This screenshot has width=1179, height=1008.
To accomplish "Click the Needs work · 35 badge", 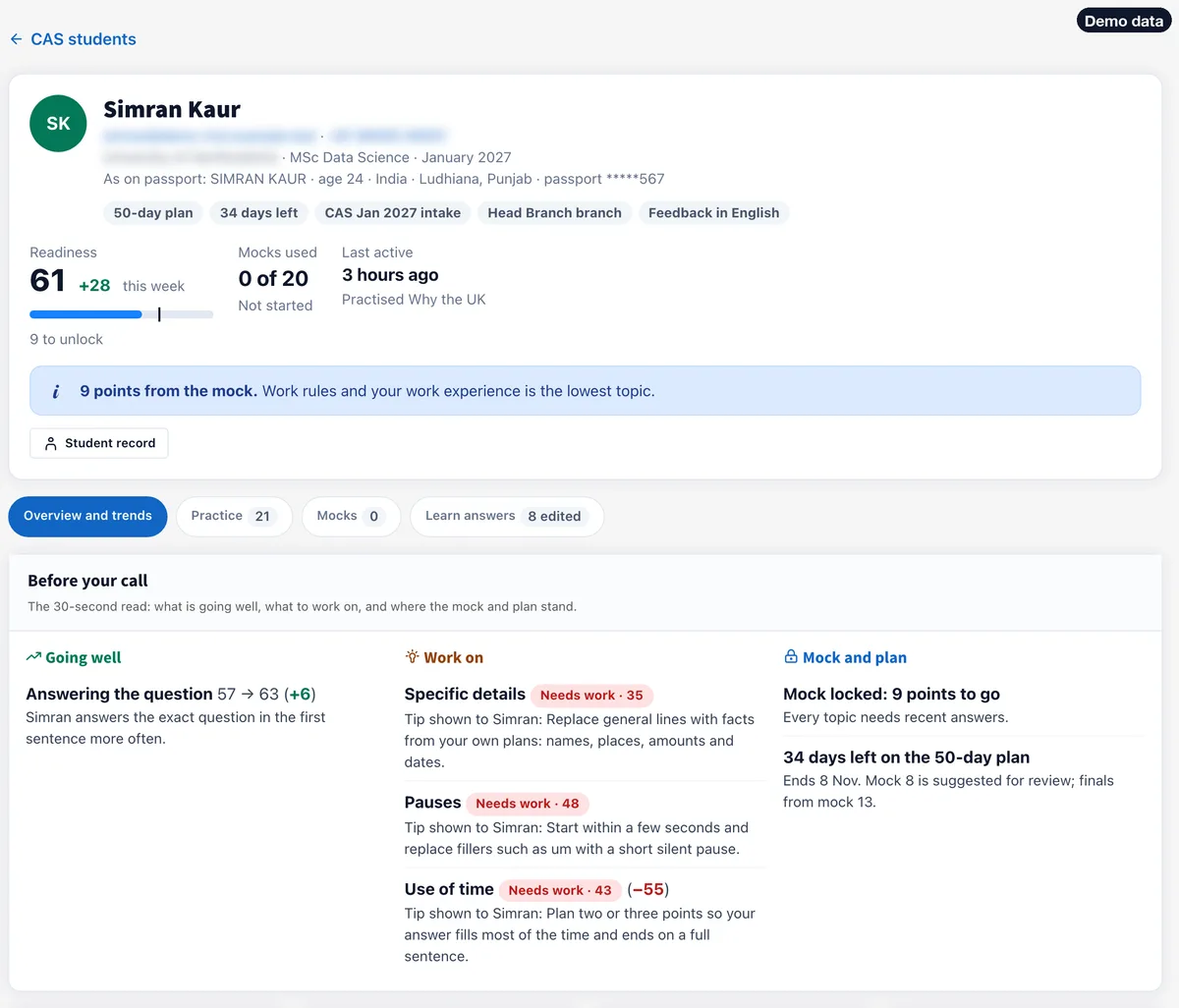I will coord(591,696).
